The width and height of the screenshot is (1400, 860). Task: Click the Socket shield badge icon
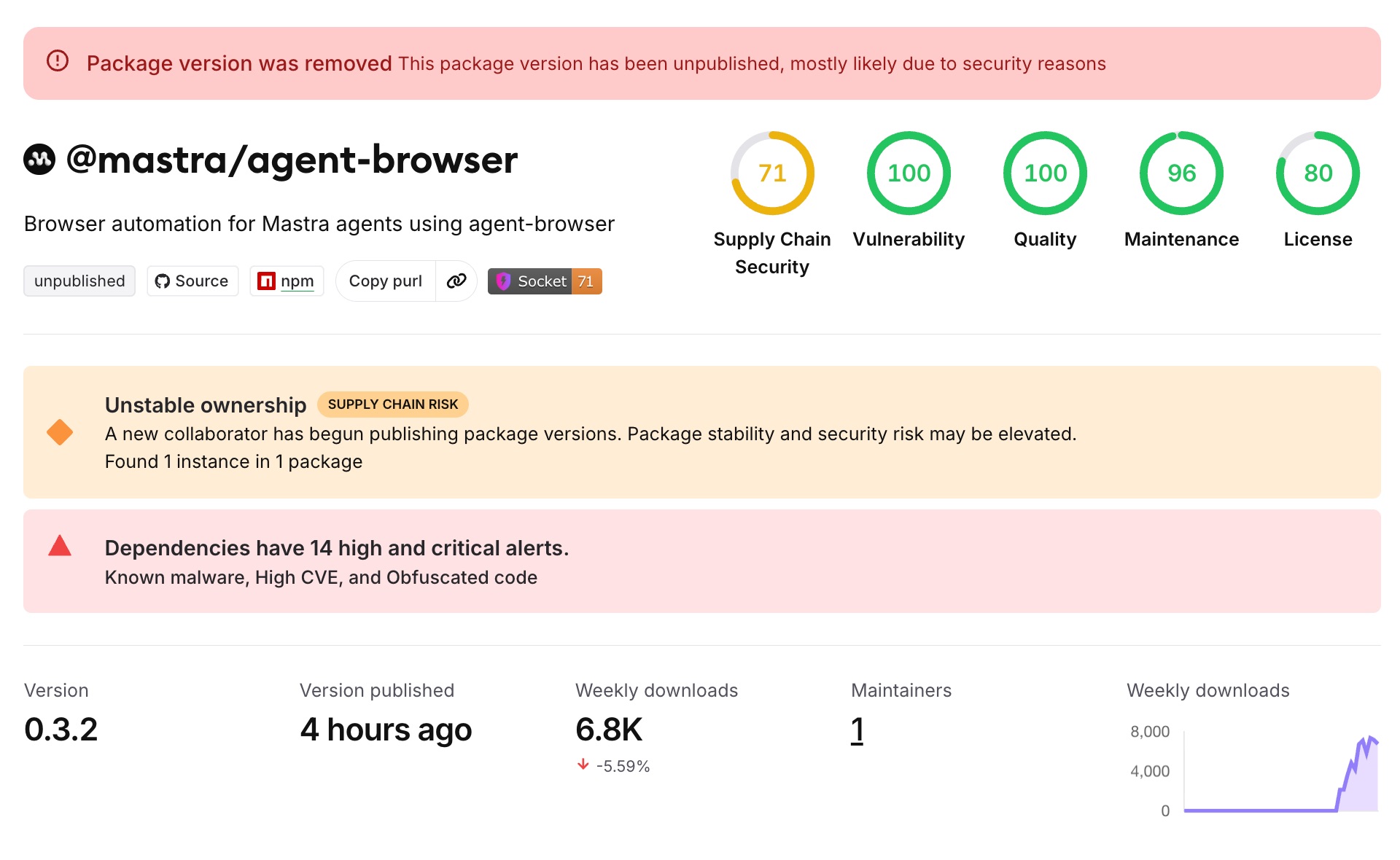tap(503, 281)
